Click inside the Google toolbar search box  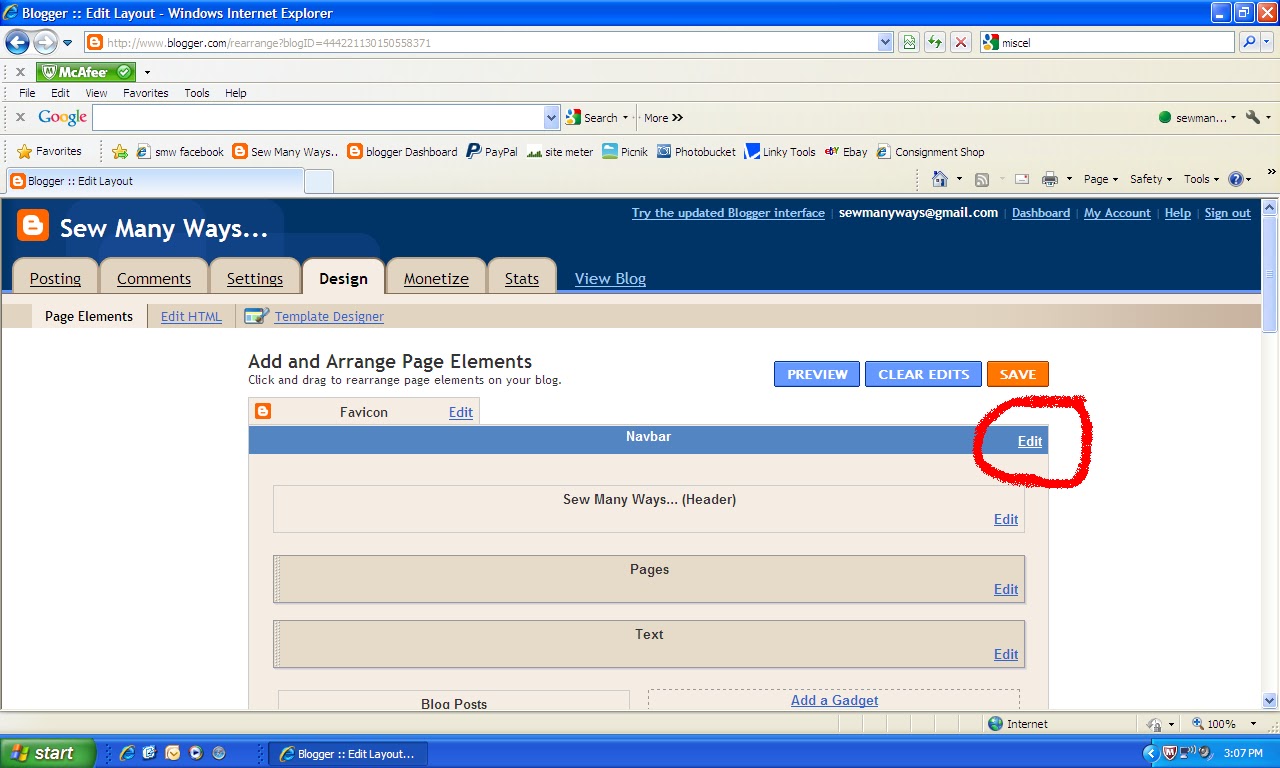tap(320, 117)
